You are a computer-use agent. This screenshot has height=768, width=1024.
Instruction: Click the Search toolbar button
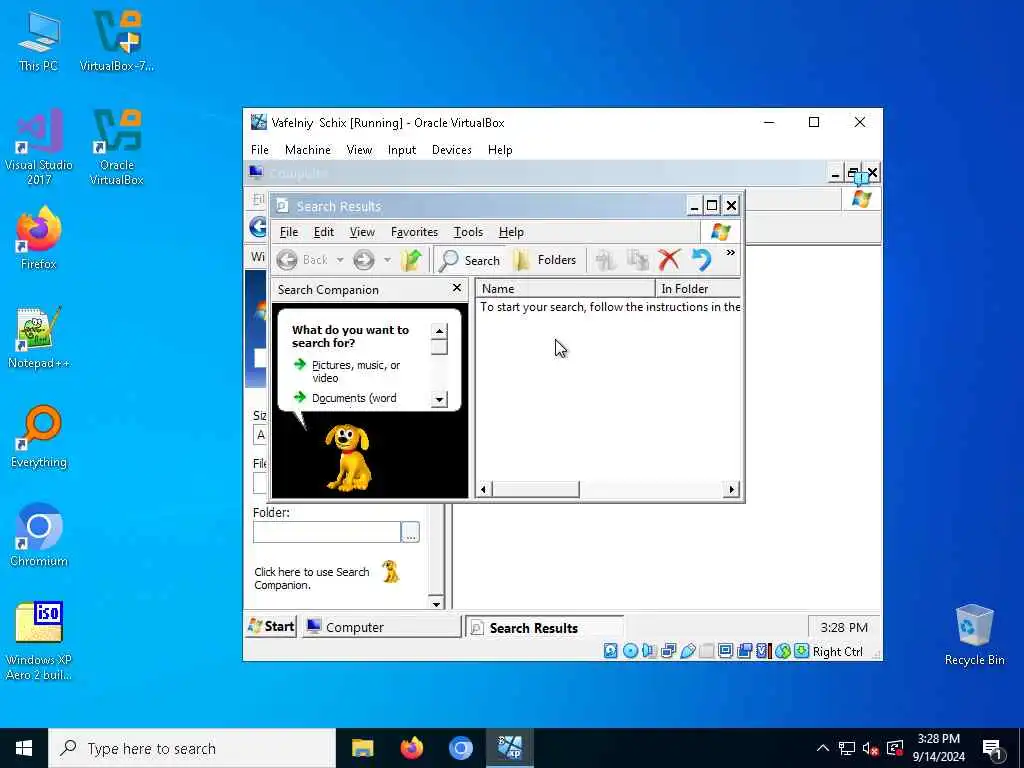[x=470, y=260]
